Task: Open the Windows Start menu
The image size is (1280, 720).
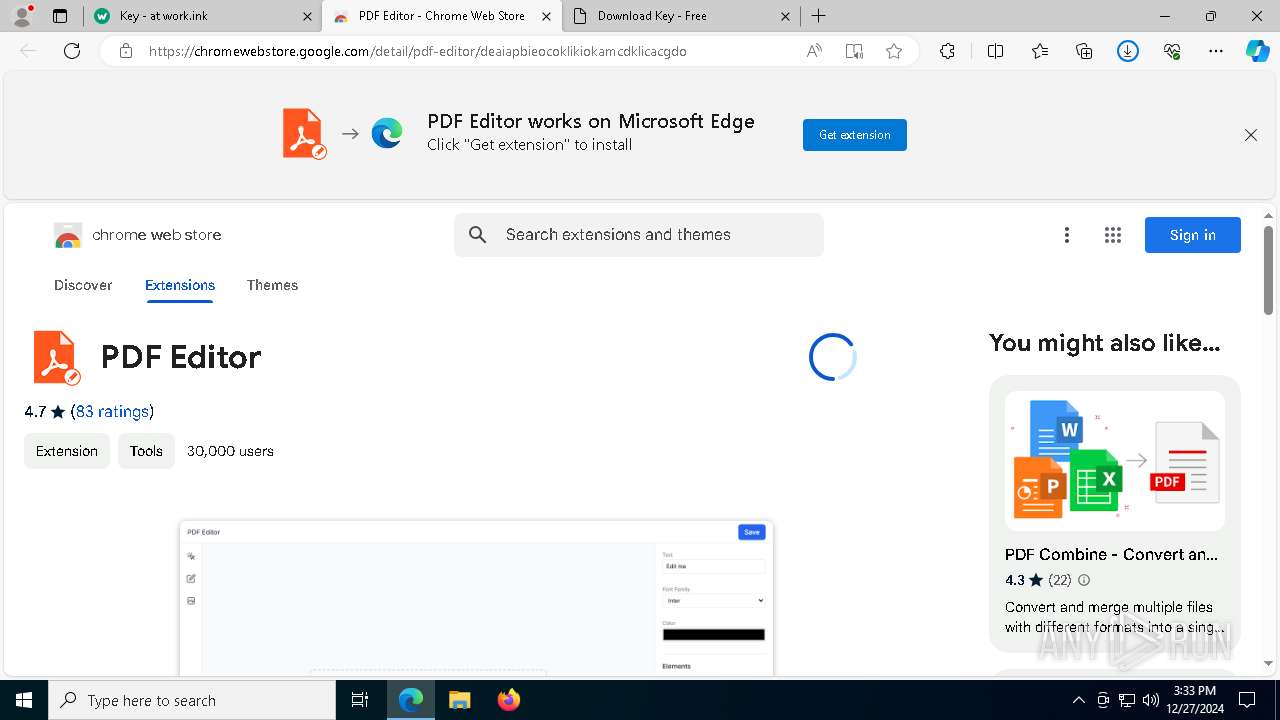Action: point(24,700)
